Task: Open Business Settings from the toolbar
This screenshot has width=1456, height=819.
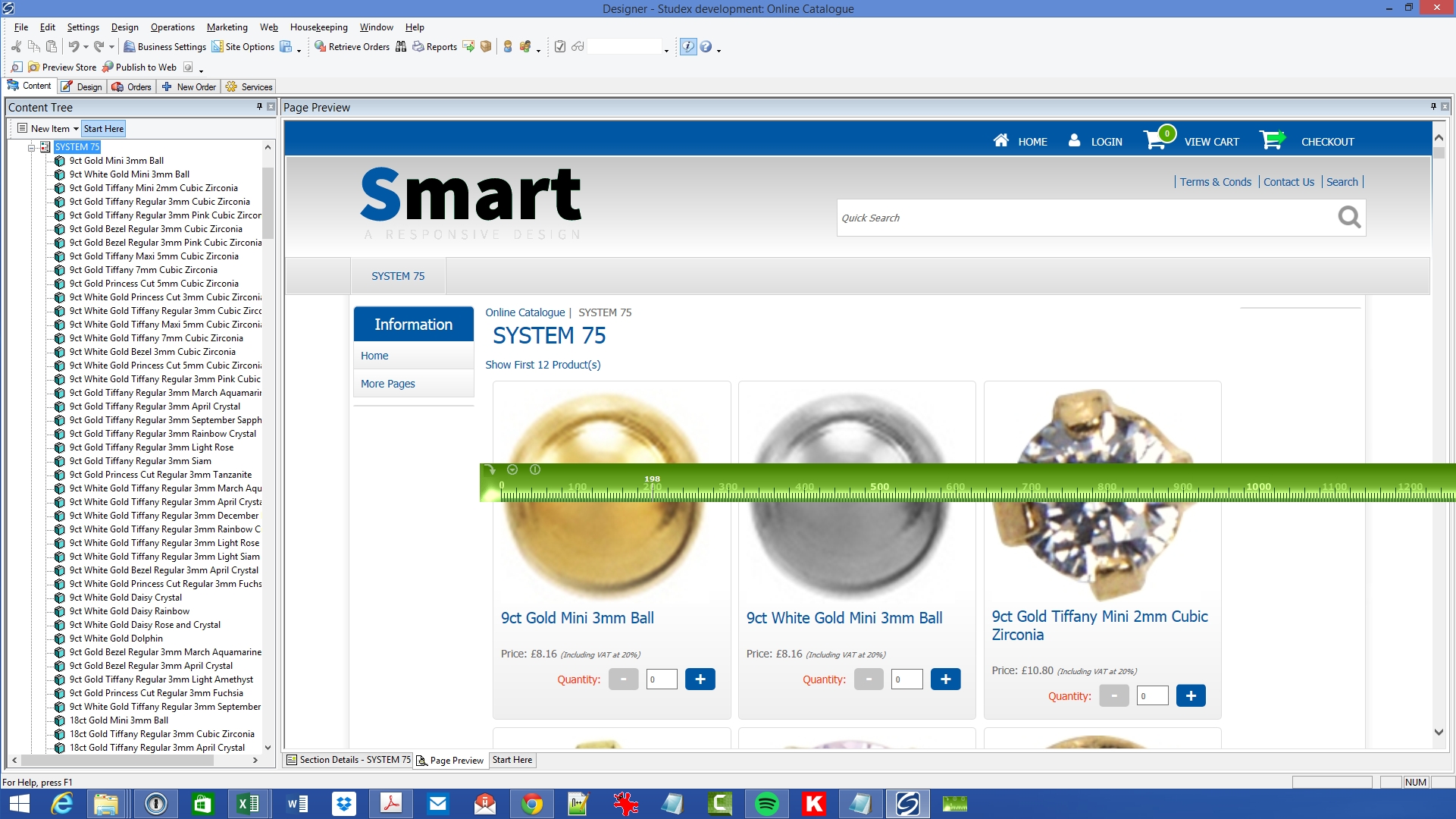Action: [x=164, y=47]
